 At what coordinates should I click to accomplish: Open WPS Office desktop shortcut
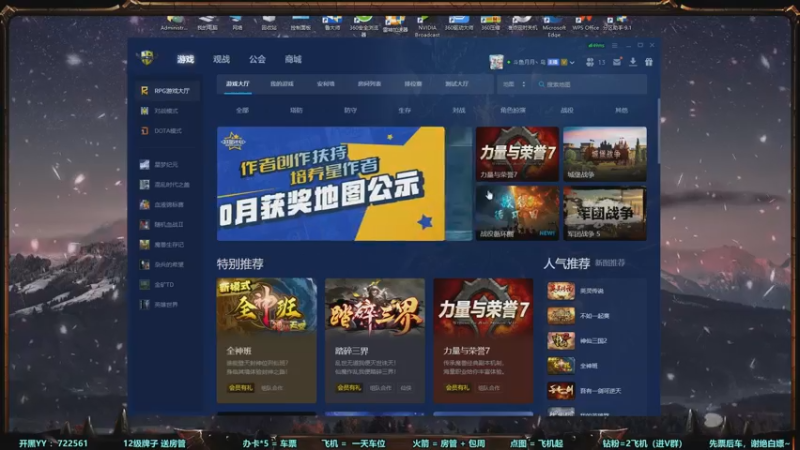pos(585,24)
